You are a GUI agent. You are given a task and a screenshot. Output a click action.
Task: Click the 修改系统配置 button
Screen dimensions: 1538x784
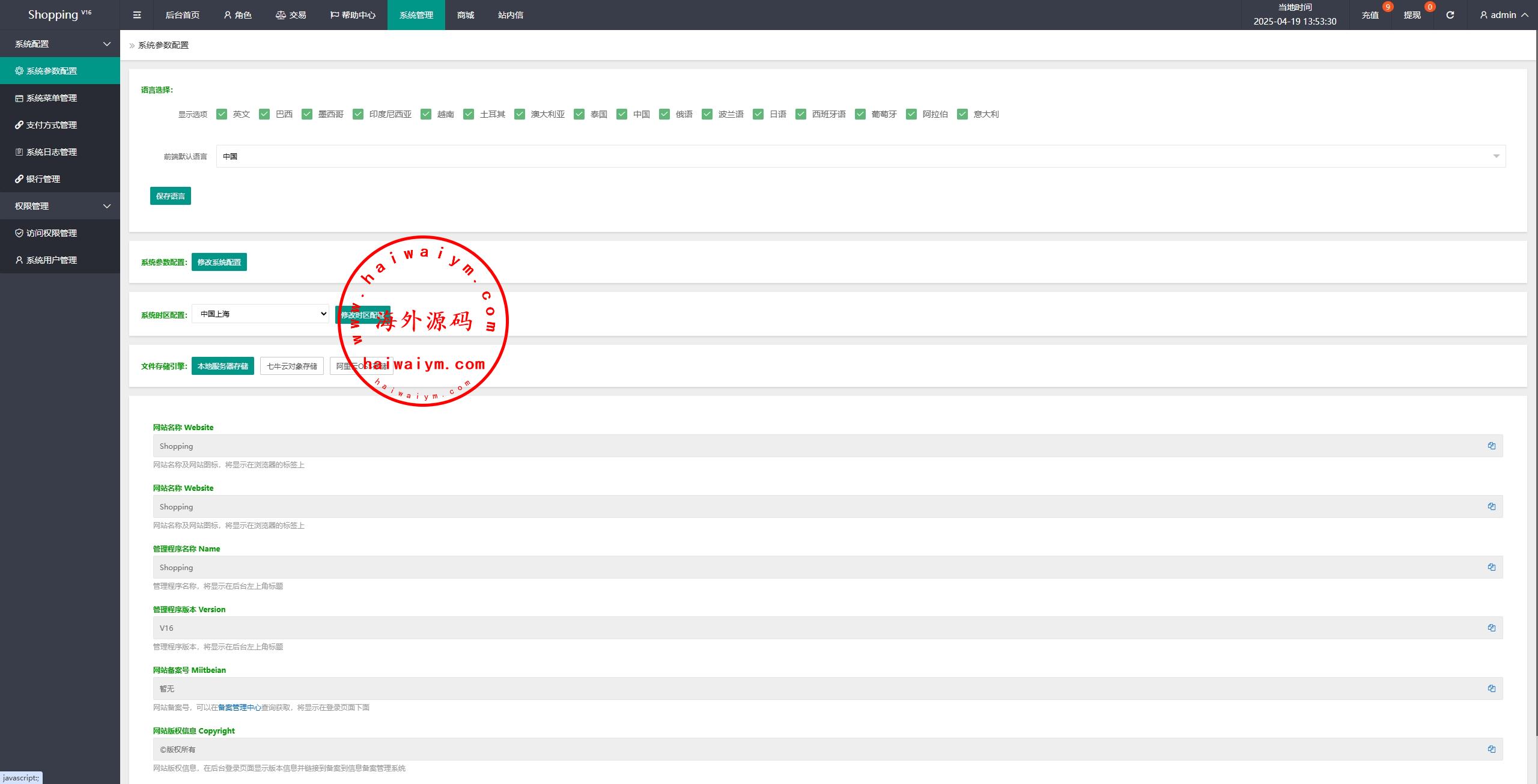coord(219,262)
